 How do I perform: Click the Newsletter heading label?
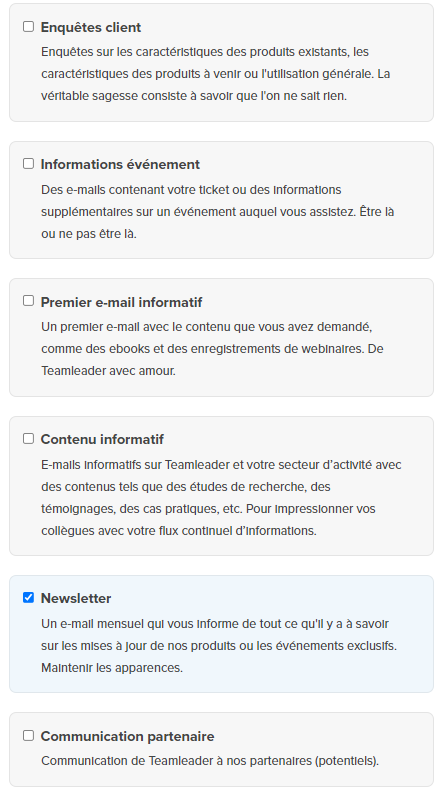tap(76, 598)
